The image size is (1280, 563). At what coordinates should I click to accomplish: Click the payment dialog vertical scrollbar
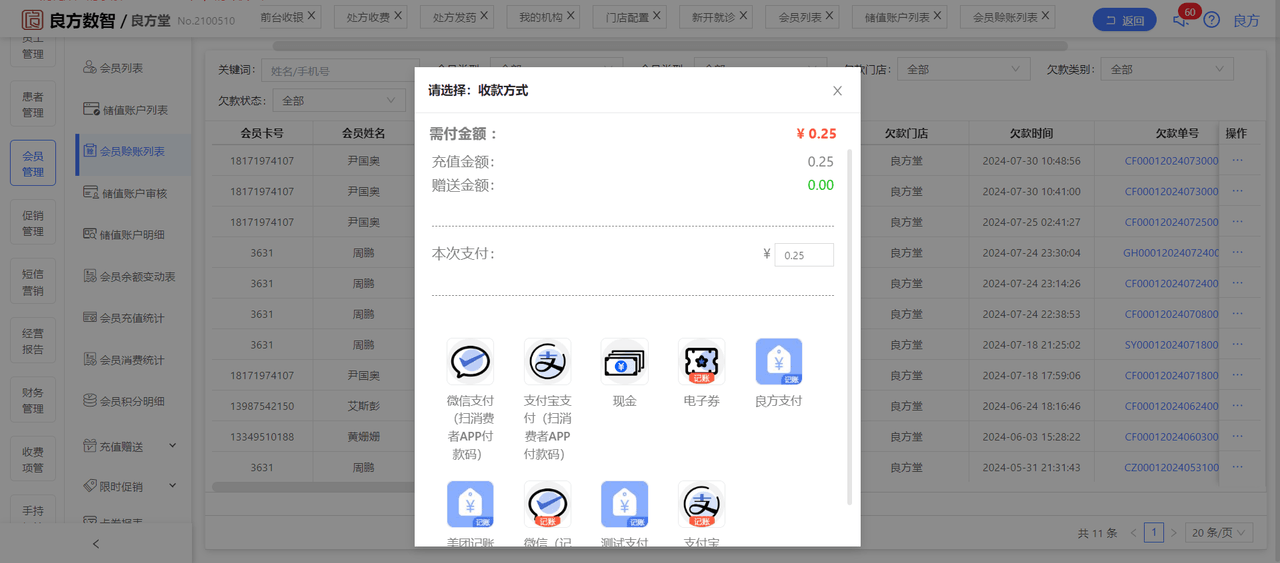point(850,327)
